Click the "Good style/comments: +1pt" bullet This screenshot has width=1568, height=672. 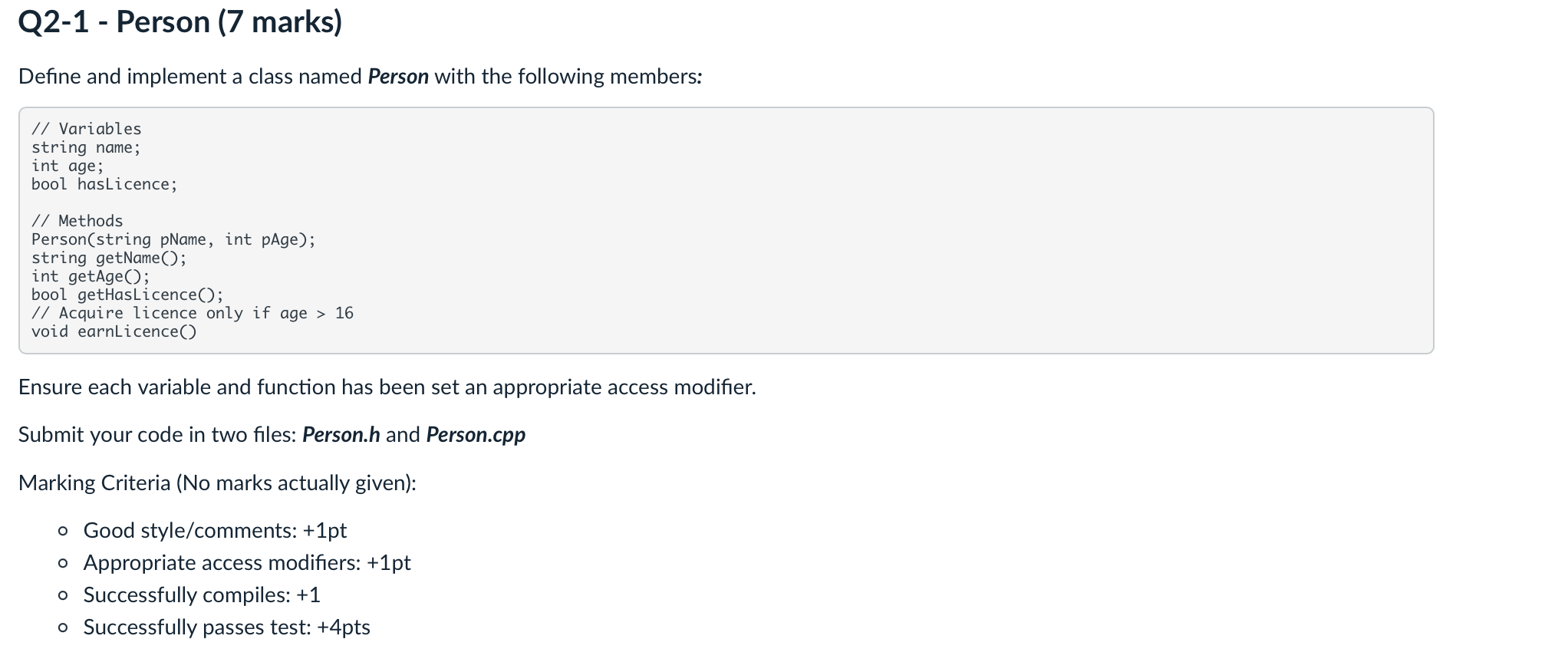tap(216, 530)
